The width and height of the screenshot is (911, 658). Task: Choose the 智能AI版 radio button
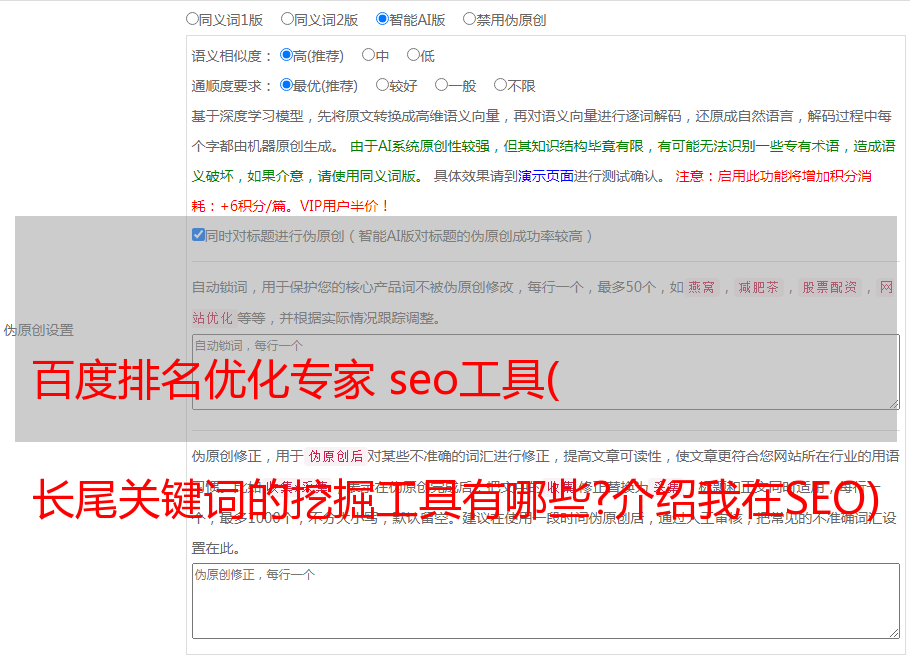382,19
